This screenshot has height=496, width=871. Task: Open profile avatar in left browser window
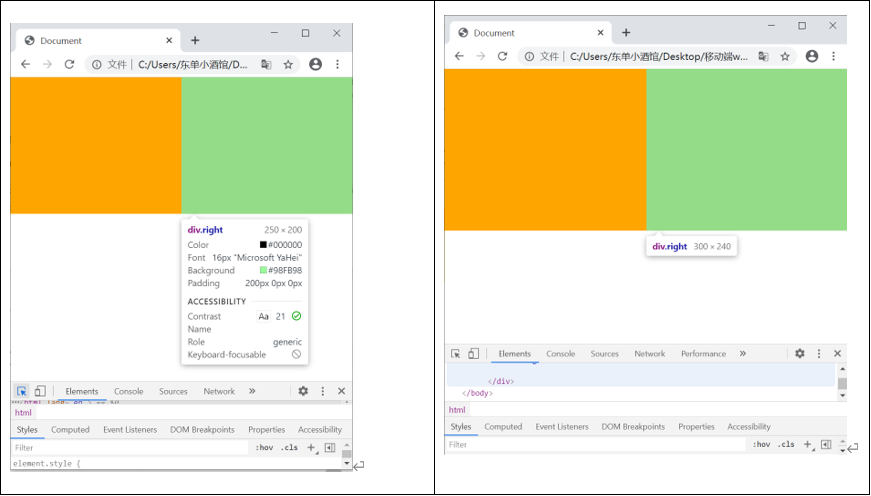click(x=316, y=64)
